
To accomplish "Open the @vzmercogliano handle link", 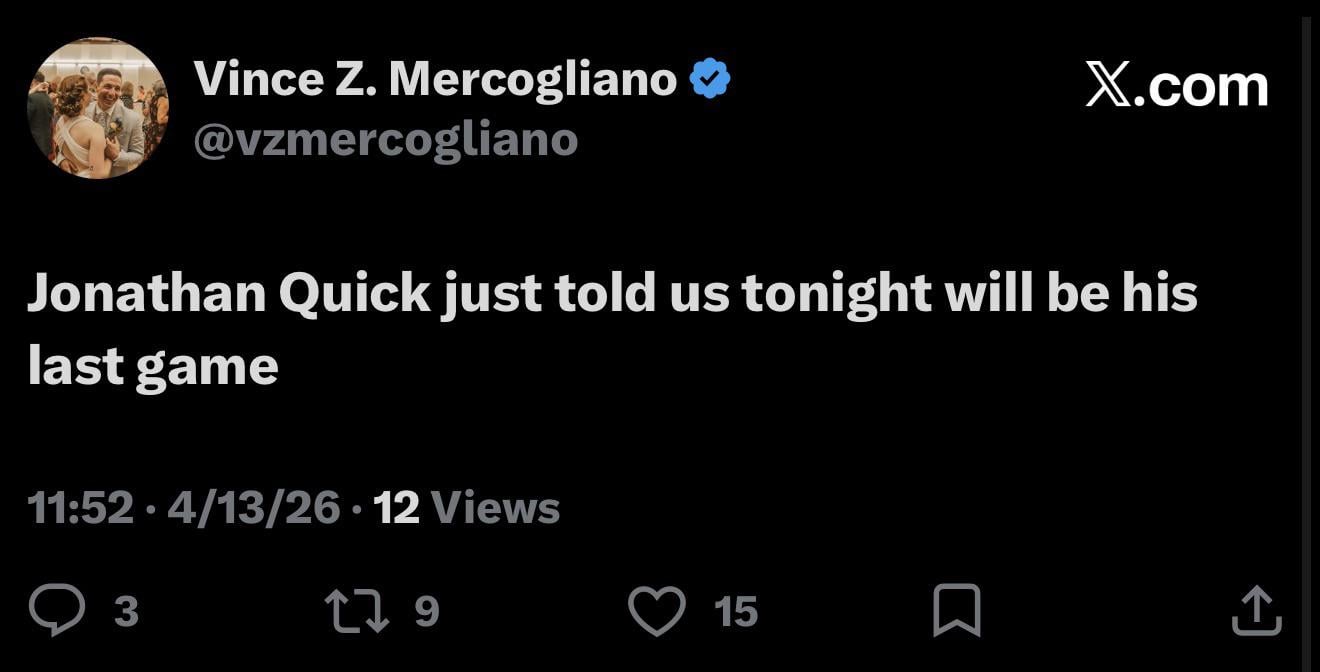I will pos(386,139).
